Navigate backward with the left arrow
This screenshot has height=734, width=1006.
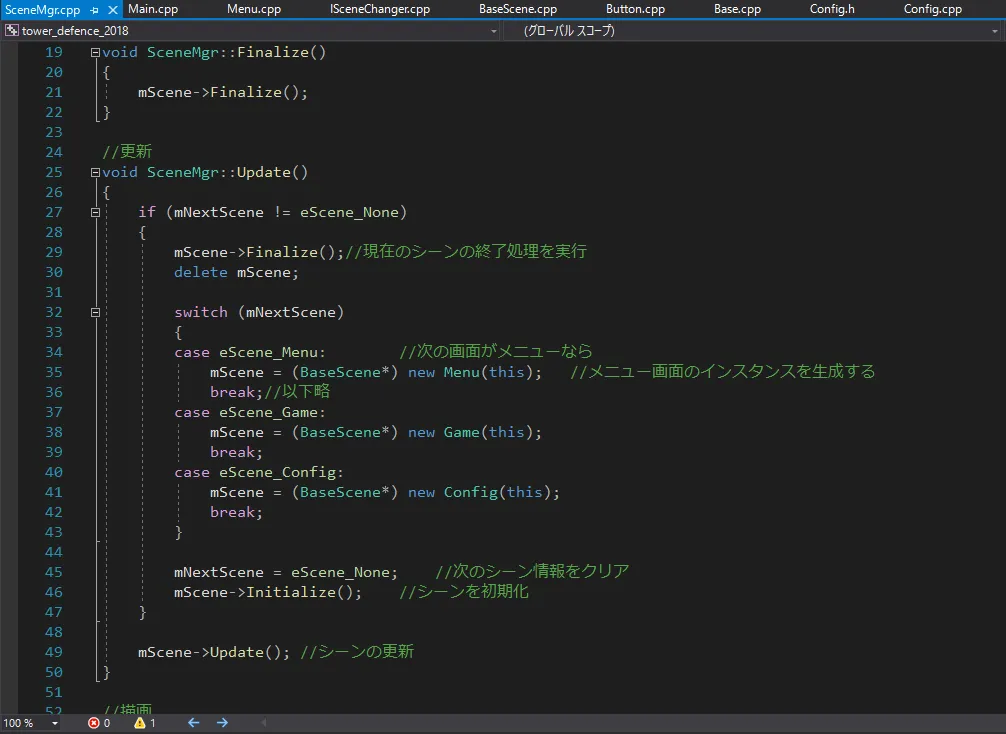pos(193,722)
